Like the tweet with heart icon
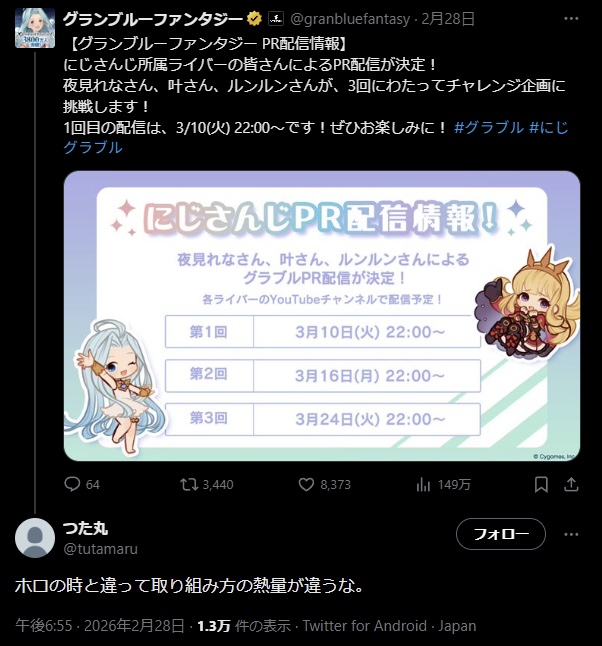602x646 pixels. click(306, 484)
